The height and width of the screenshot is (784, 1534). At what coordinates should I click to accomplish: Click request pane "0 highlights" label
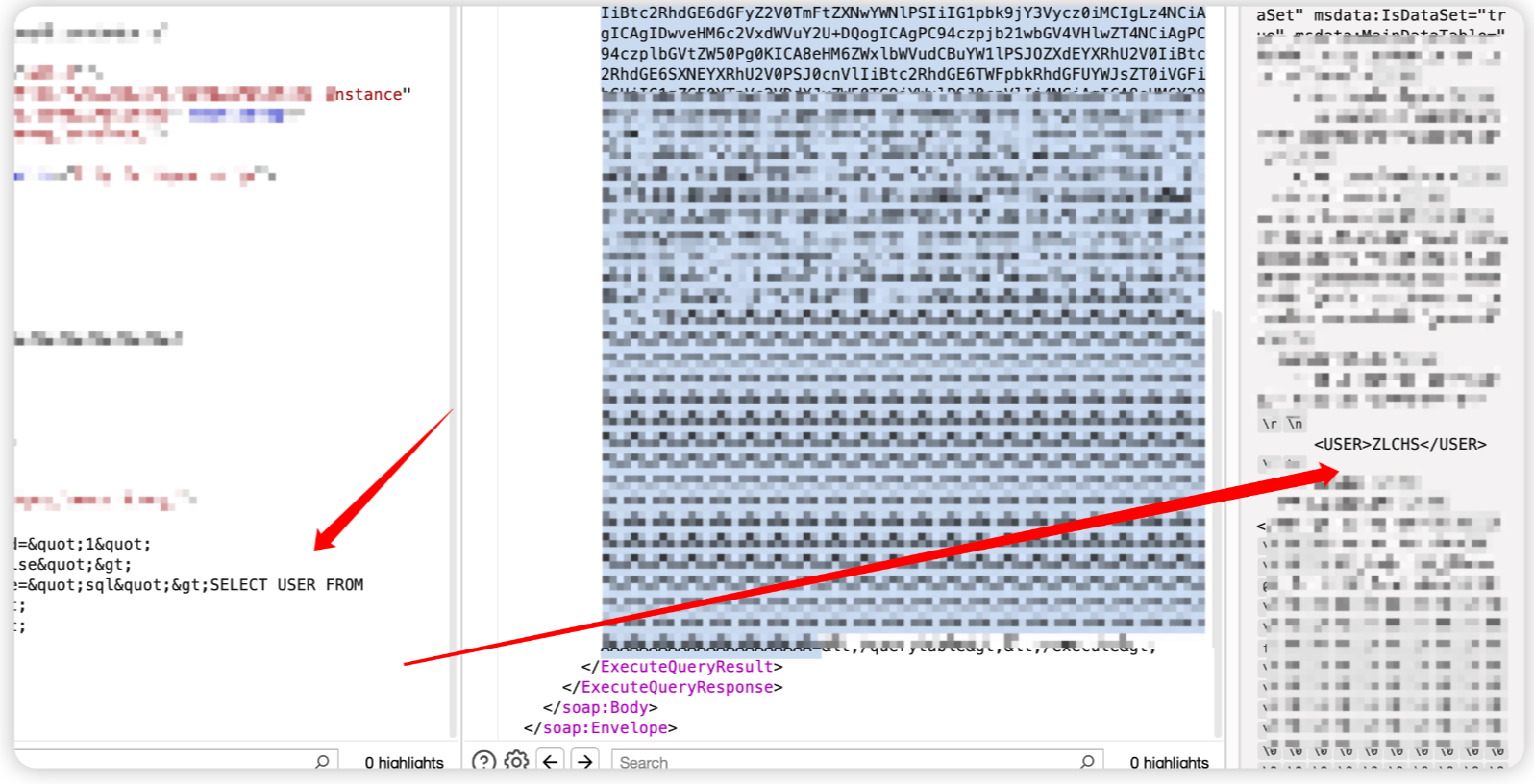404,762
